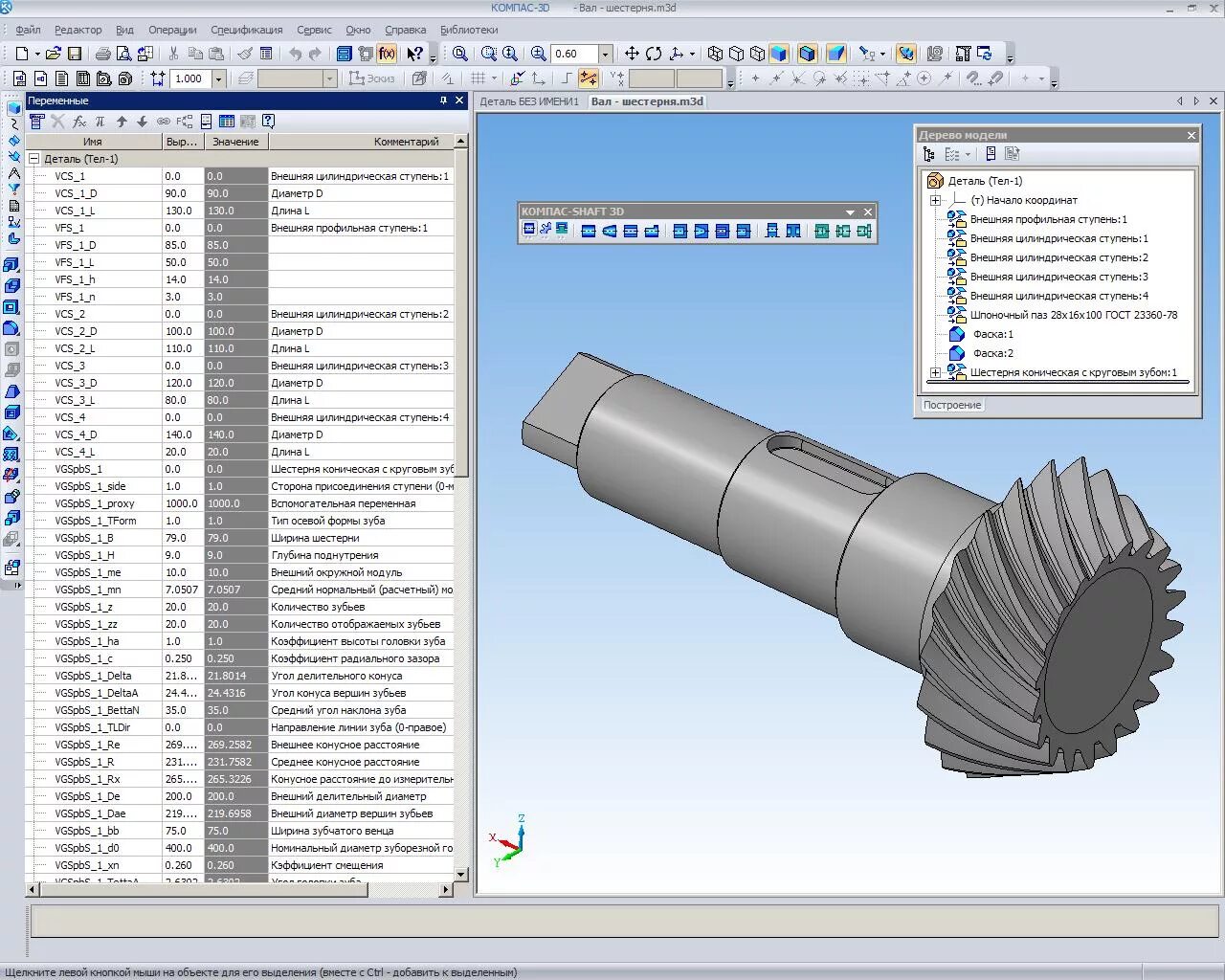The width and height of the screenshot is (1225, 980).
Task: Click the last green icon in КОМПАС-SHAFT 3D toolbar
Action: coord(864,231)
